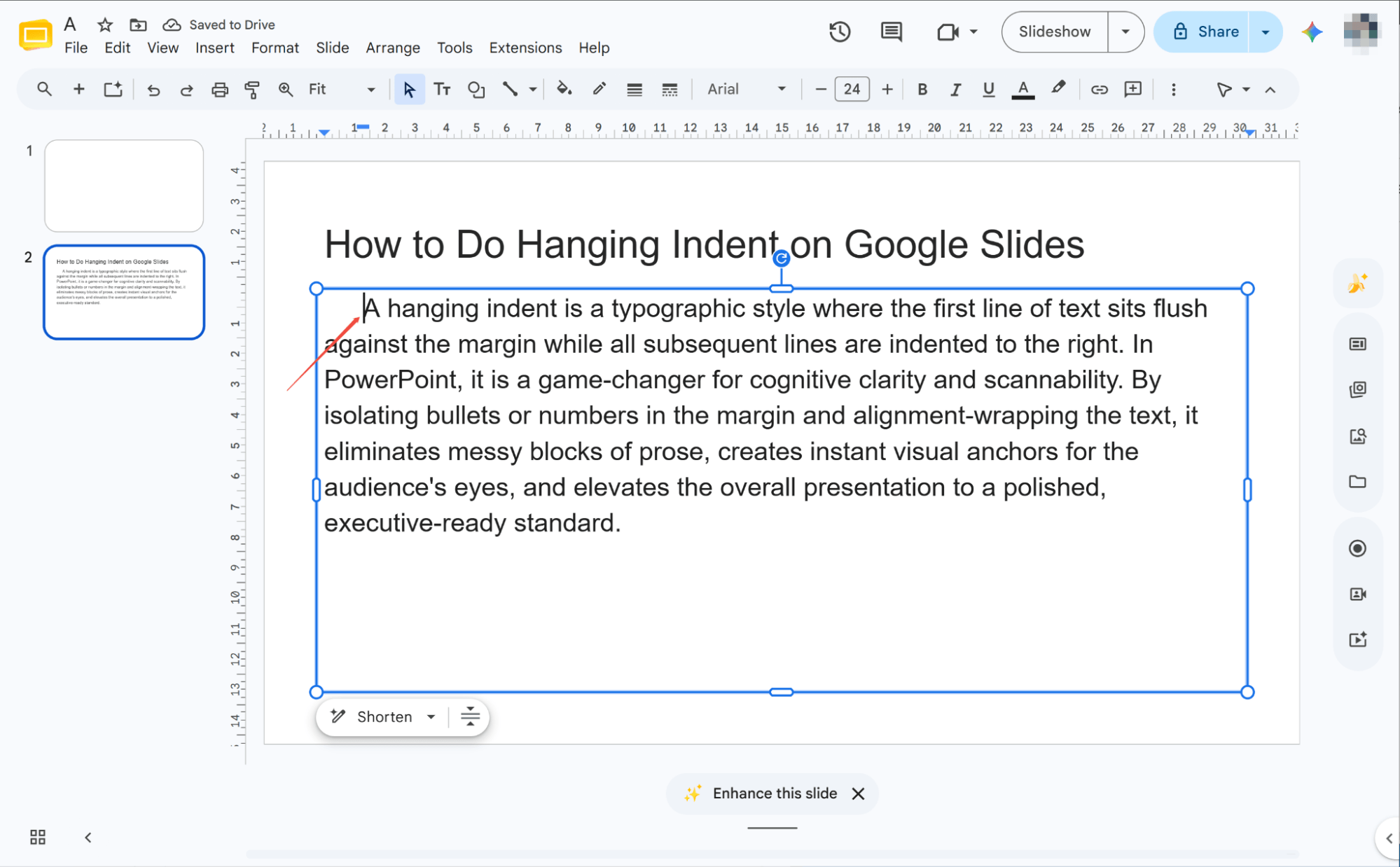Image resolution: width=1400 pixels, height=867 pixels.
Task: Toggle bold formatting
Action: click(922, 90)
